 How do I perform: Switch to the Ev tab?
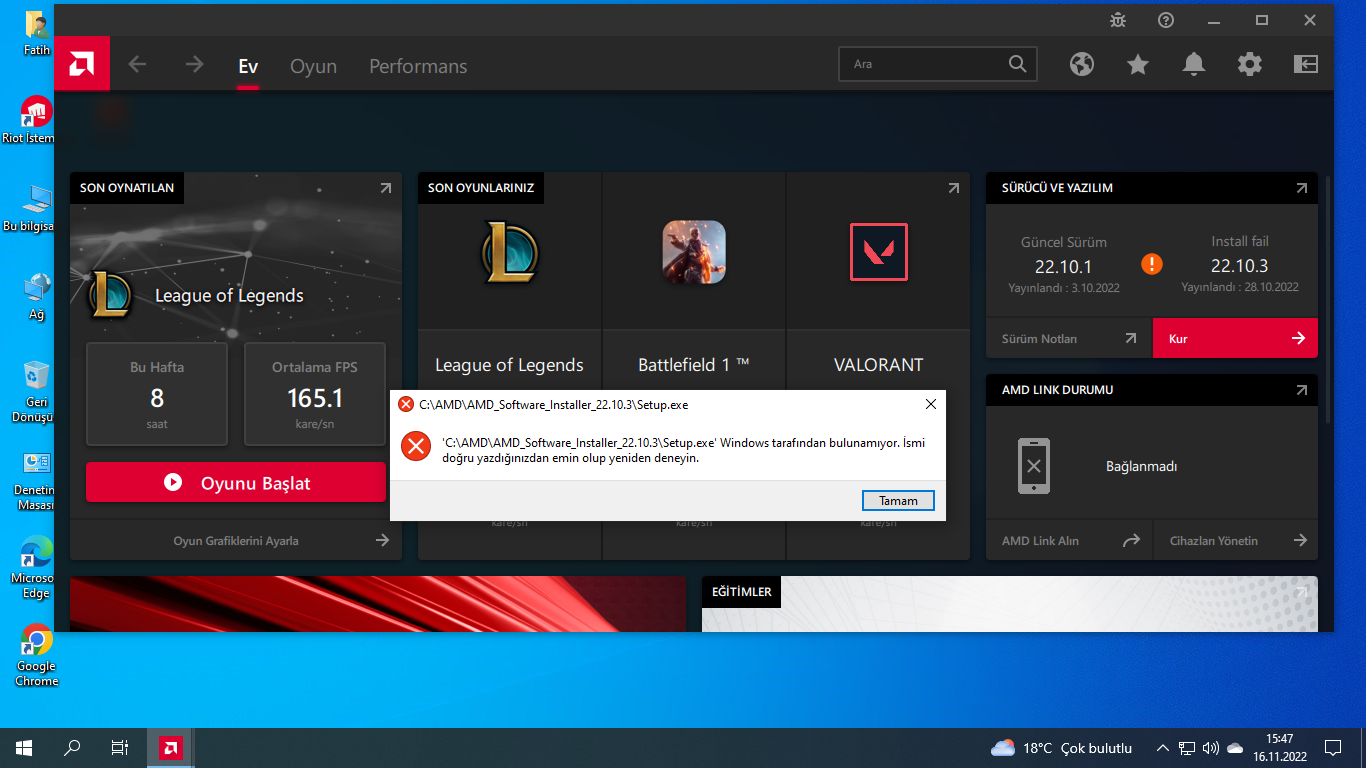[248, 66]
